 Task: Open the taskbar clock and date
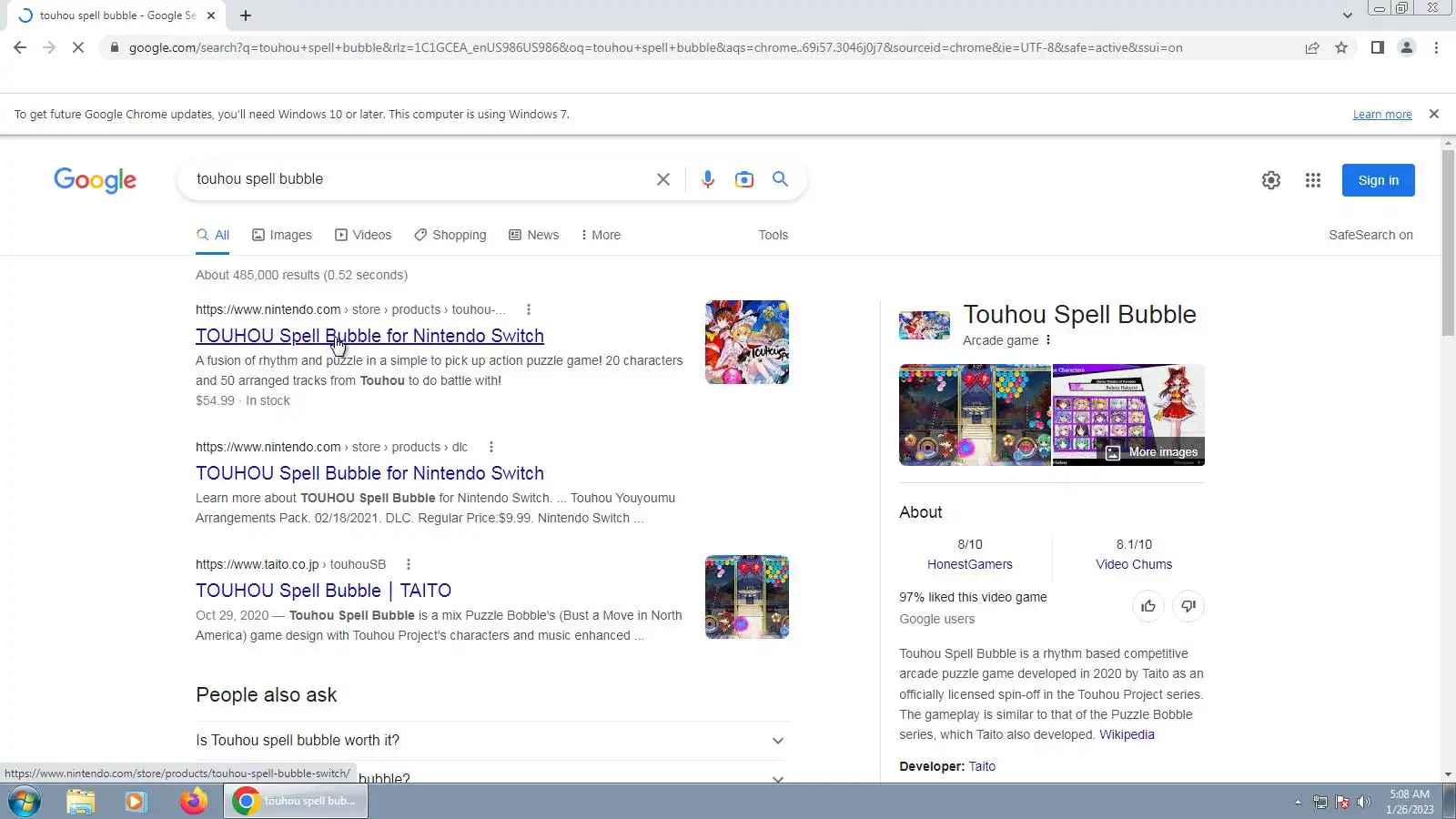pyautogui.click(x=1410, y=802)
